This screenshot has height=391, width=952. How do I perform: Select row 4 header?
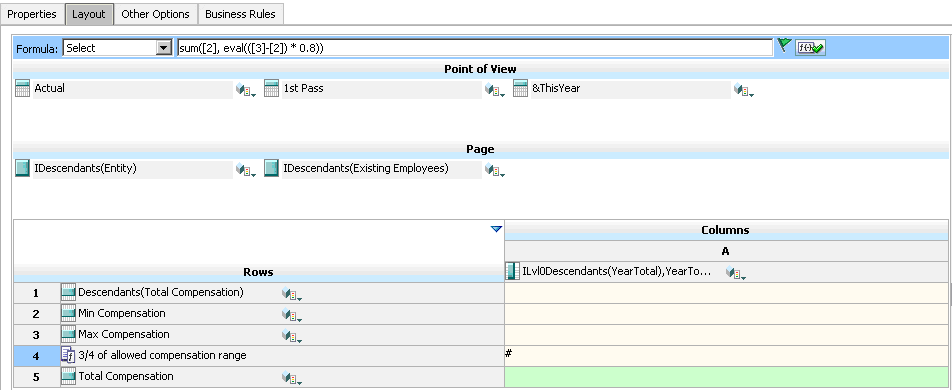tap(36, 356)
